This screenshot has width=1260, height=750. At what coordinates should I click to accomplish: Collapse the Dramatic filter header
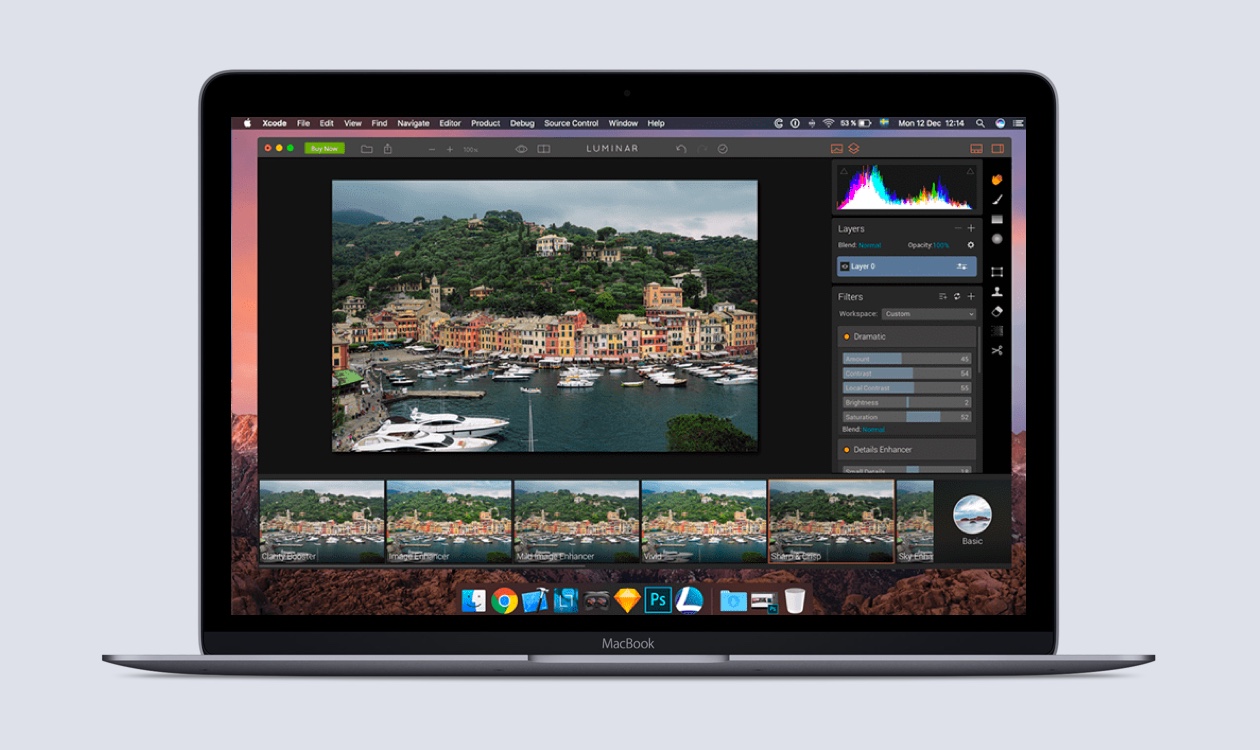click(907, 337)
